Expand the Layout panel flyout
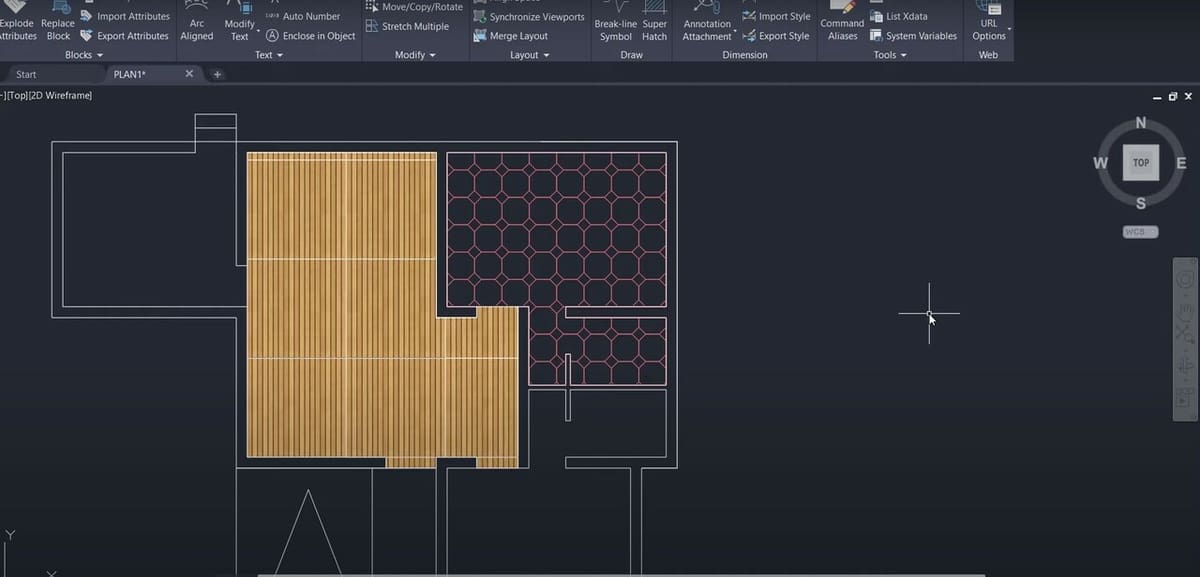Image resolution: width=1200 pixels, height=577 pixels. pyautogui.click(x=530, y=55)
